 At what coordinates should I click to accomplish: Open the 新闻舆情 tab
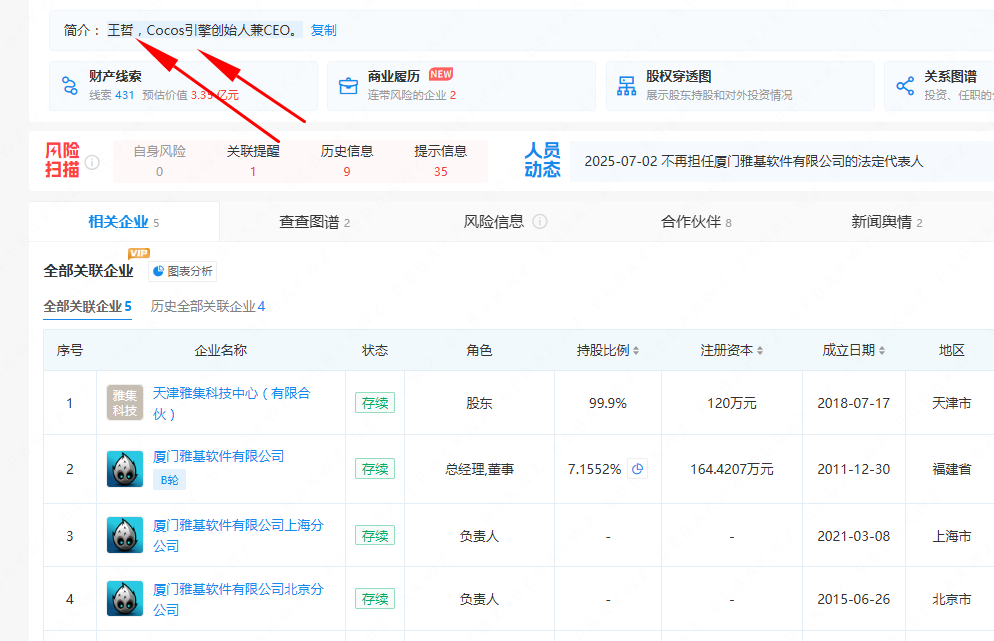click(x=886, y=222)
